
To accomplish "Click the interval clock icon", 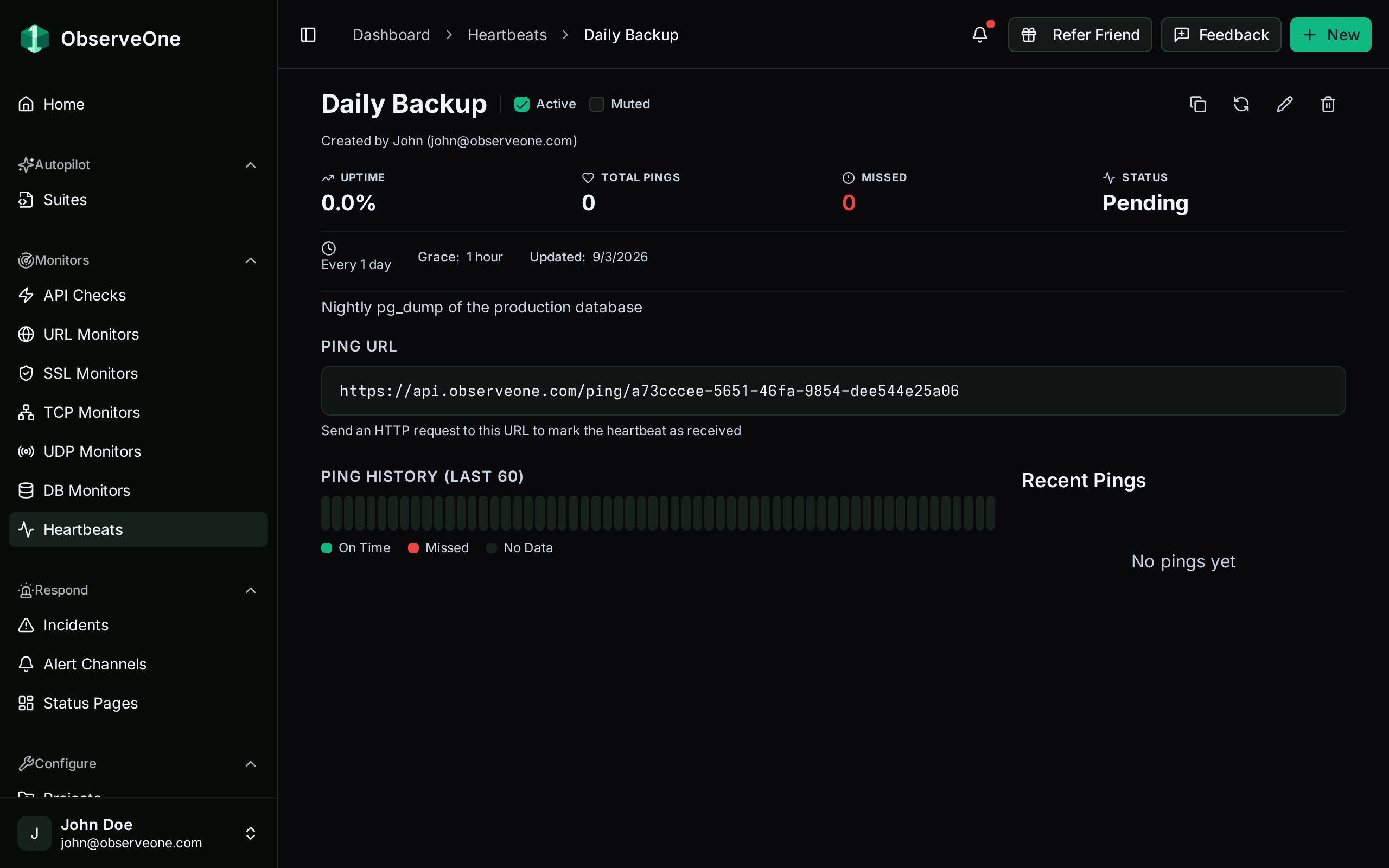I will tap(329, 248).
